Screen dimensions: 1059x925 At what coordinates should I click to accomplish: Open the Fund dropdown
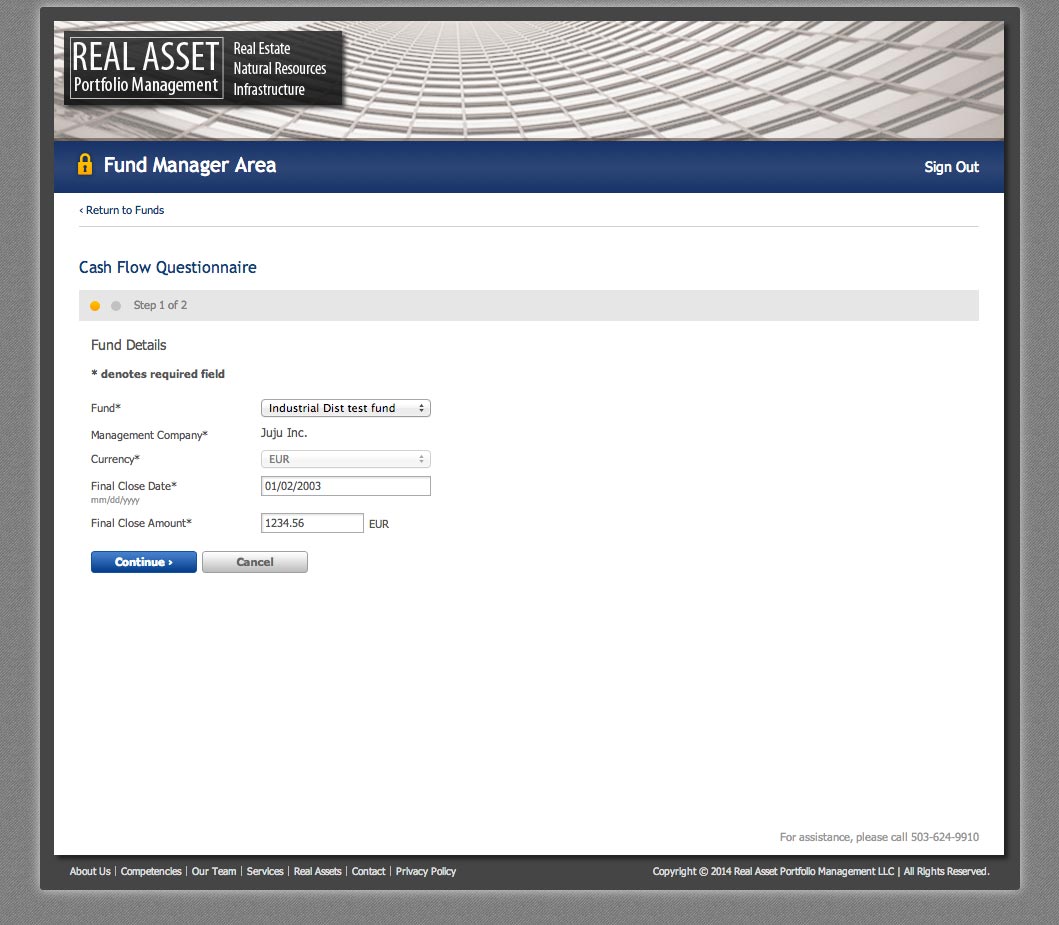point(345,408)
